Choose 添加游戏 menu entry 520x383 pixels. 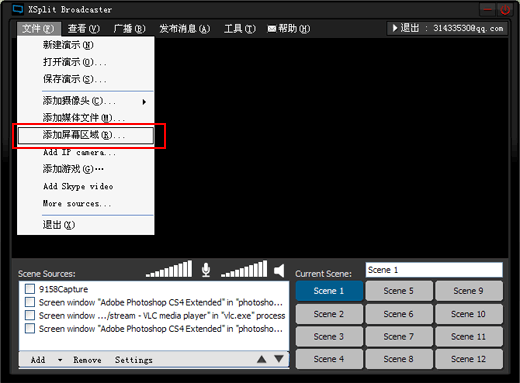pyautogui.click(x=86, y=169)
